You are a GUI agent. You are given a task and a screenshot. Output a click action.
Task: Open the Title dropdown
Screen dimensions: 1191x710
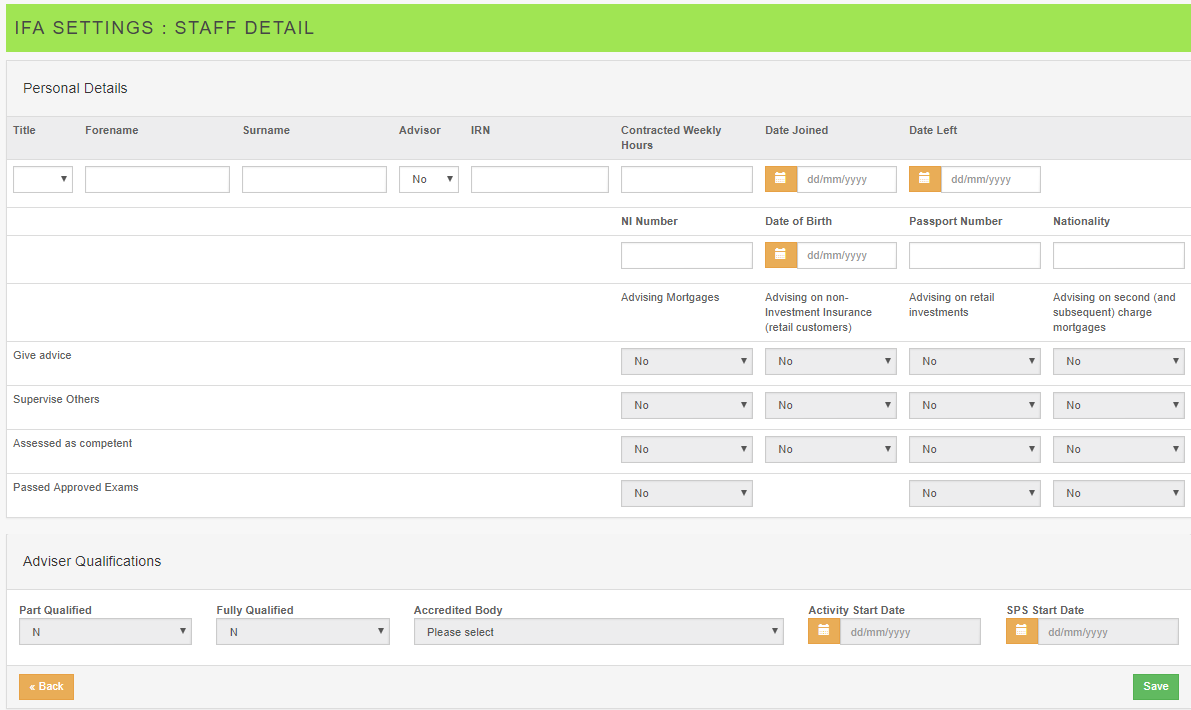43,179
